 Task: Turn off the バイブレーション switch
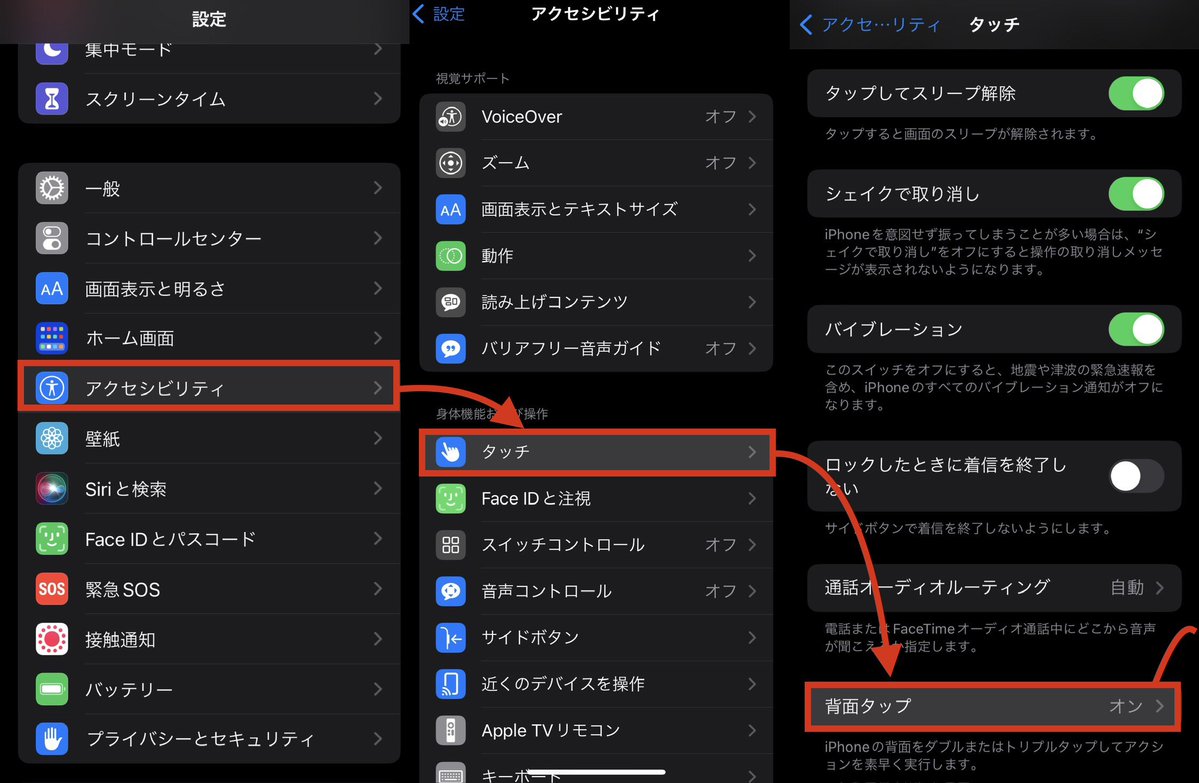pyautogui.click(x=1136, y=329)
